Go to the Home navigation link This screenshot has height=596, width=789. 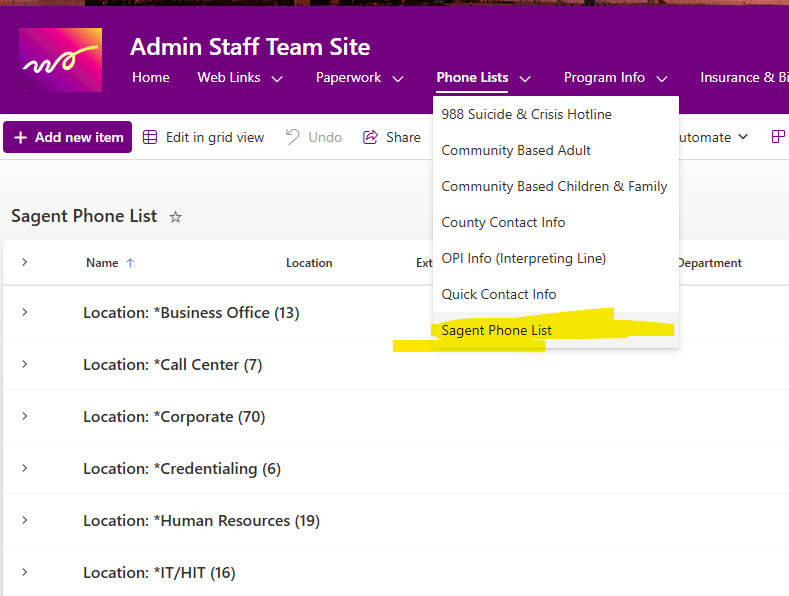(x=151, y=78)
